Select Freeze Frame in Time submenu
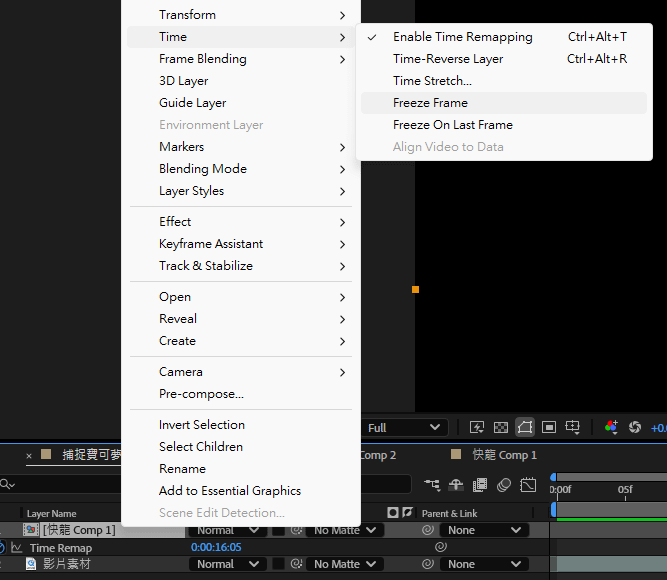Image resolution: width=667 pixels, height=580 pixels. [x=430, y=103]
